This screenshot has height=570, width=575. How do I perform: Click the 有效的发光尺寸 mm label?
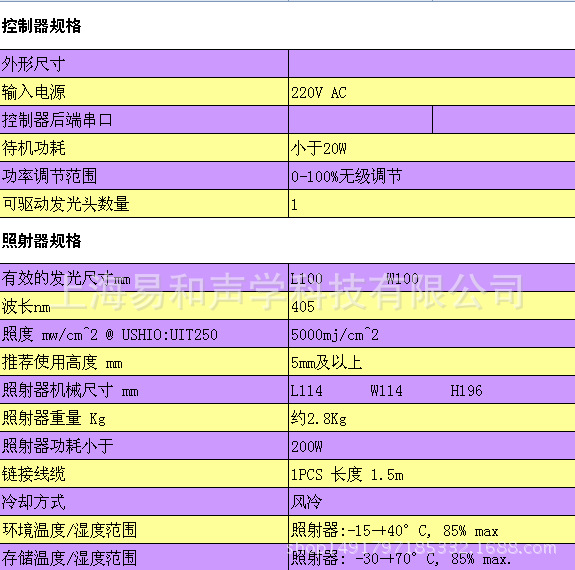tap(66, 278)
